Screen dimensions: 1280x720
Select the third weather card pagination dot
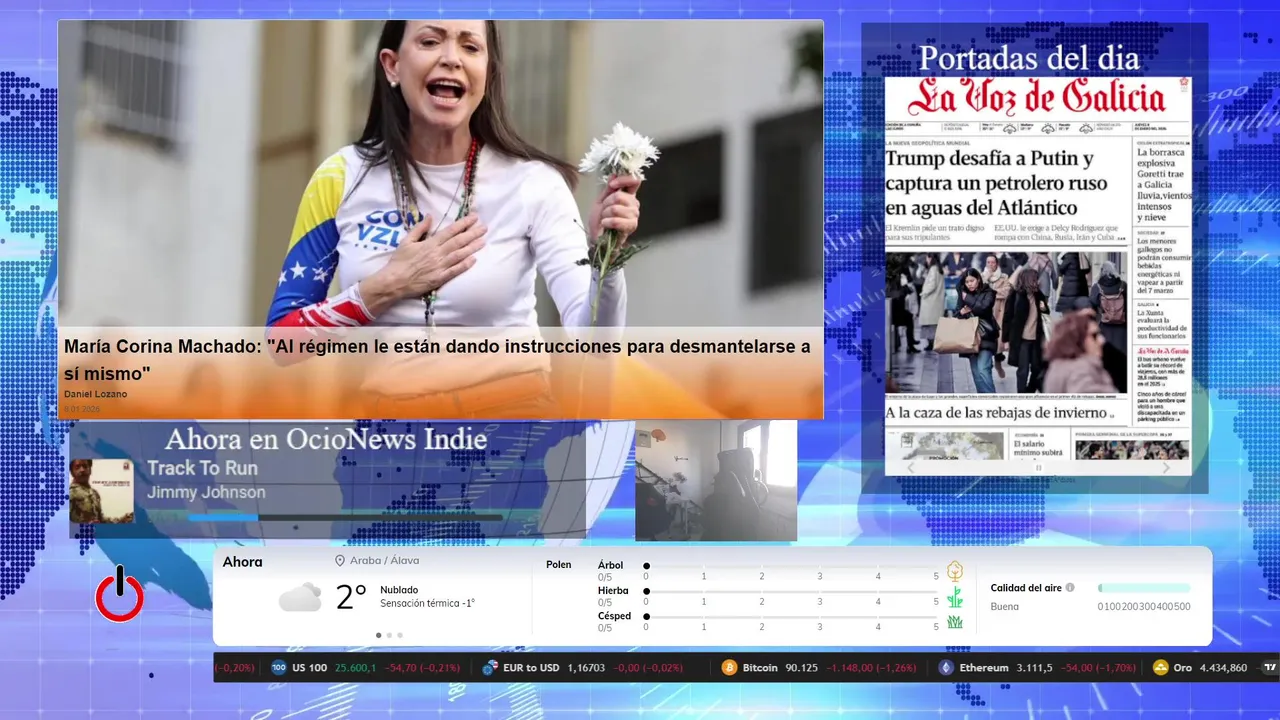coord(400,635)
